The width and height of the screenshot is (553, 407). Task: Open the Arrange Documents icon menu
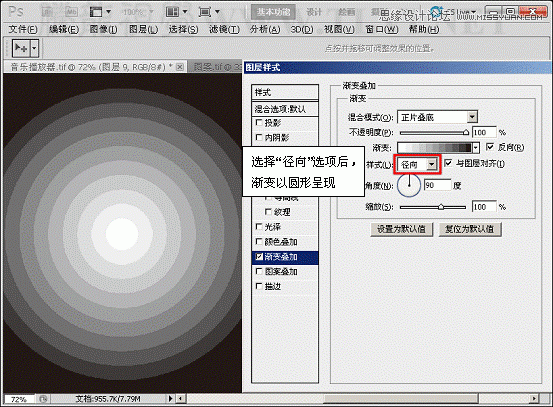point(176,12)
